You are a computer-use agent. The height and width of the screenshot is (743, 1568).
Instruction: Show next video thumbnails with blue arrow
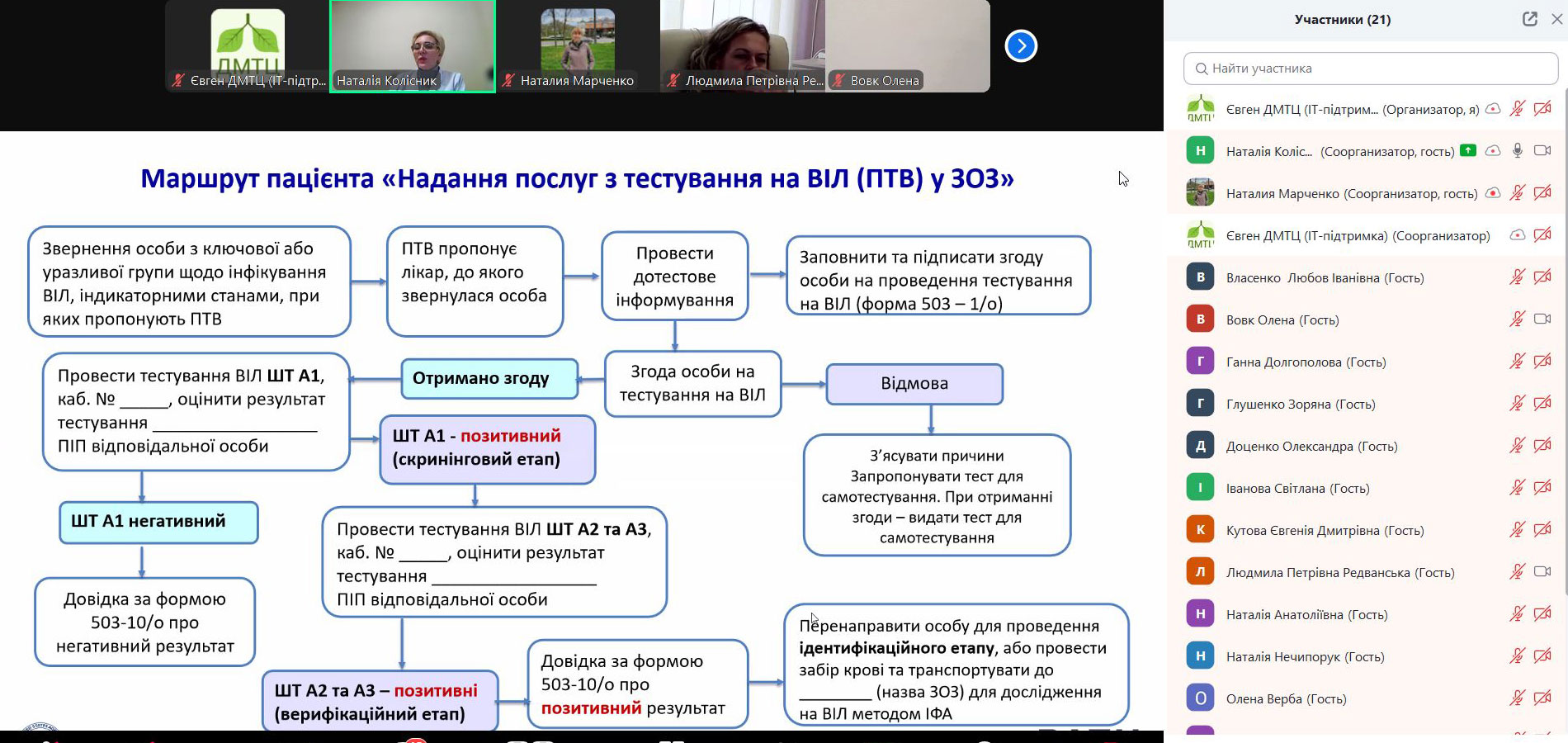click(1021, 45)
